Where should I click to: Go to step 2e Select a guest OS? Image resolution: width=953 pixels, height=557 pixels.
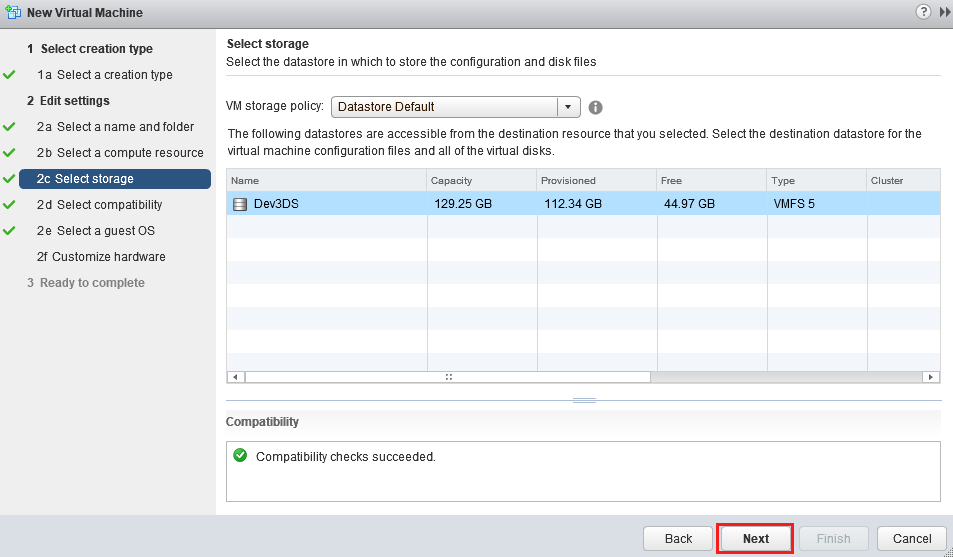pyautogui.click(x=95, y=230)
